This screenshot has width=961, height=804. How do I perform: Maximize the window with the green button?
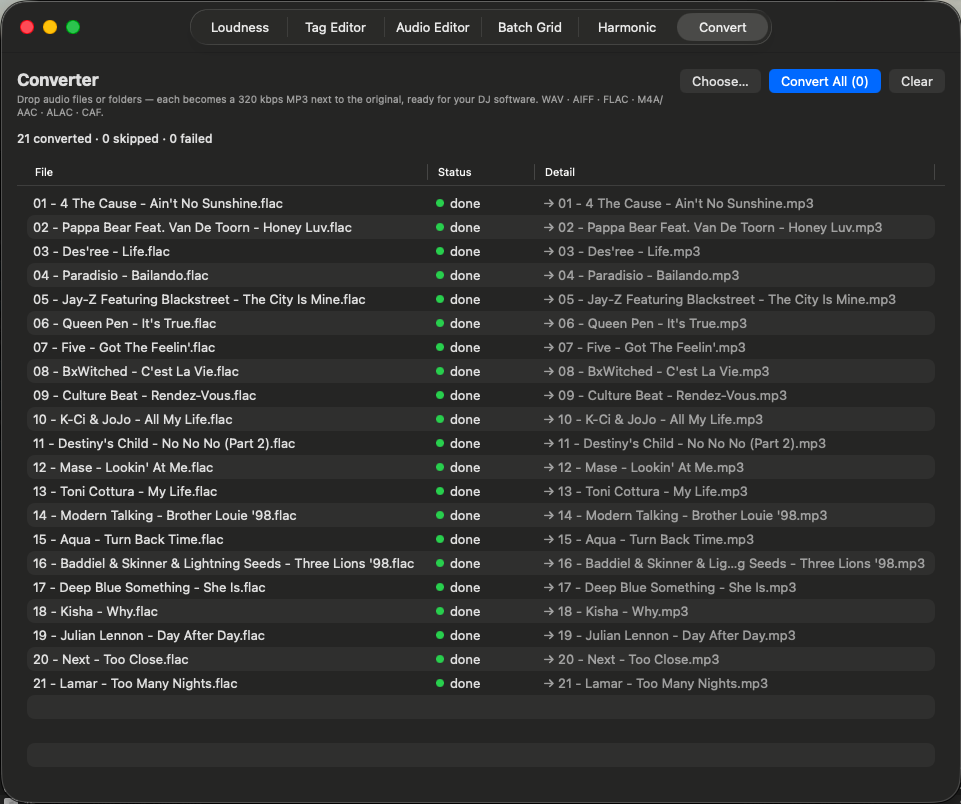tap(73, 27)
